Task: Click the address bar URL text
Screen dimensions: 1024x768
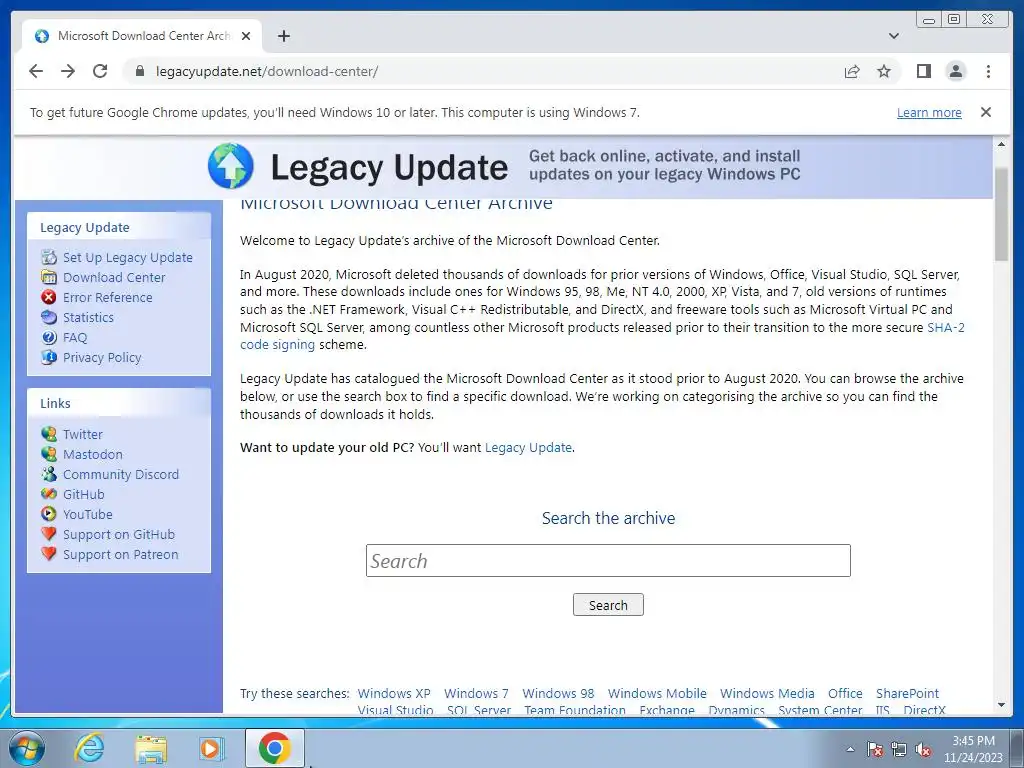Action: 266,71
